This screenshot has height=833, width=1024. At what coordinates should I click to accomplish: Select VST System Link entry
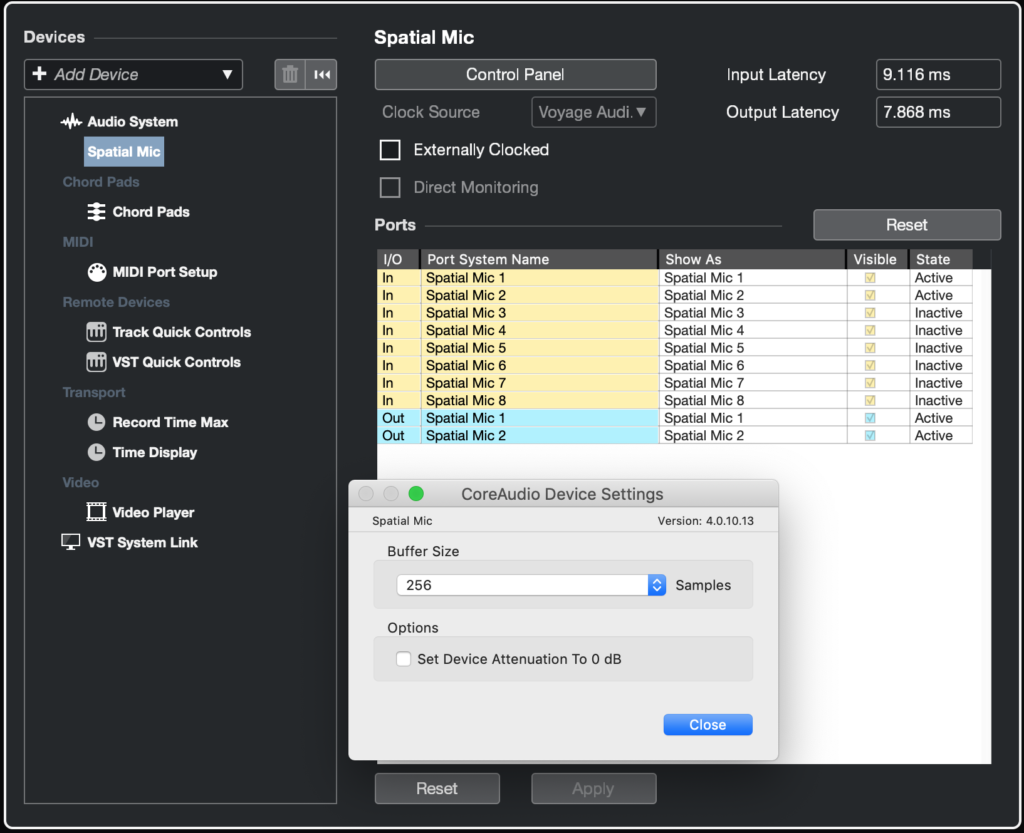pyautogui.click(x=142, y=542)
